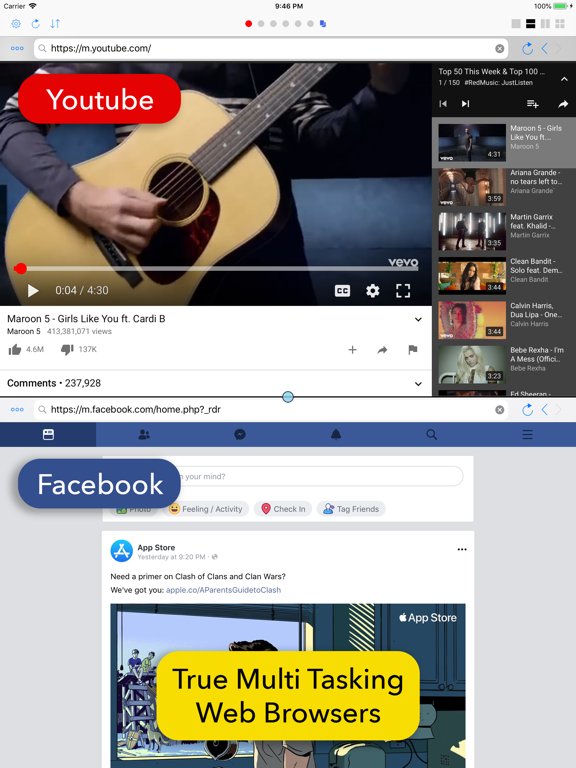Tap the blue duplicate-page icon after the dots
The width and height of the screenshot is (576, 768).
pyautogui.click(x=323, y=24)
